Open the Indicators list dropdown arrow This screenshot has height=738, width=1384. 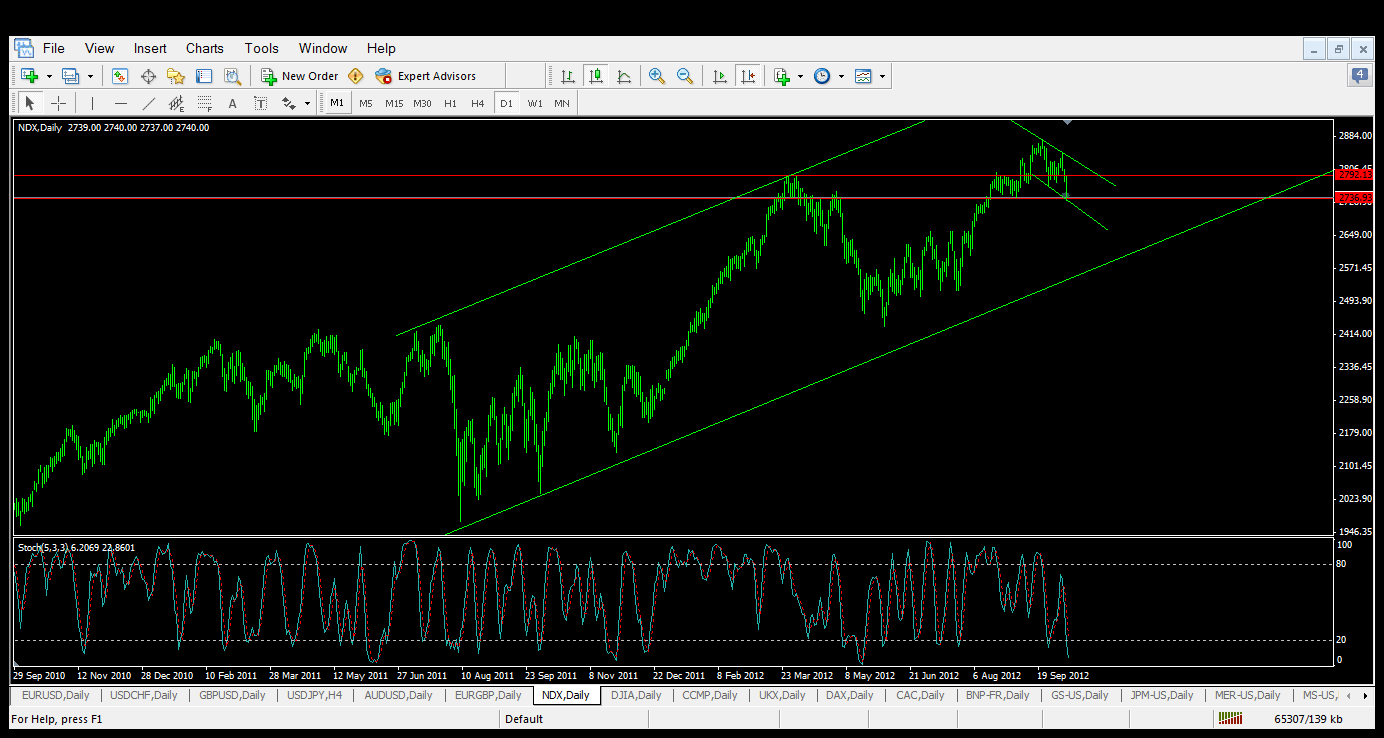[800, 76]
